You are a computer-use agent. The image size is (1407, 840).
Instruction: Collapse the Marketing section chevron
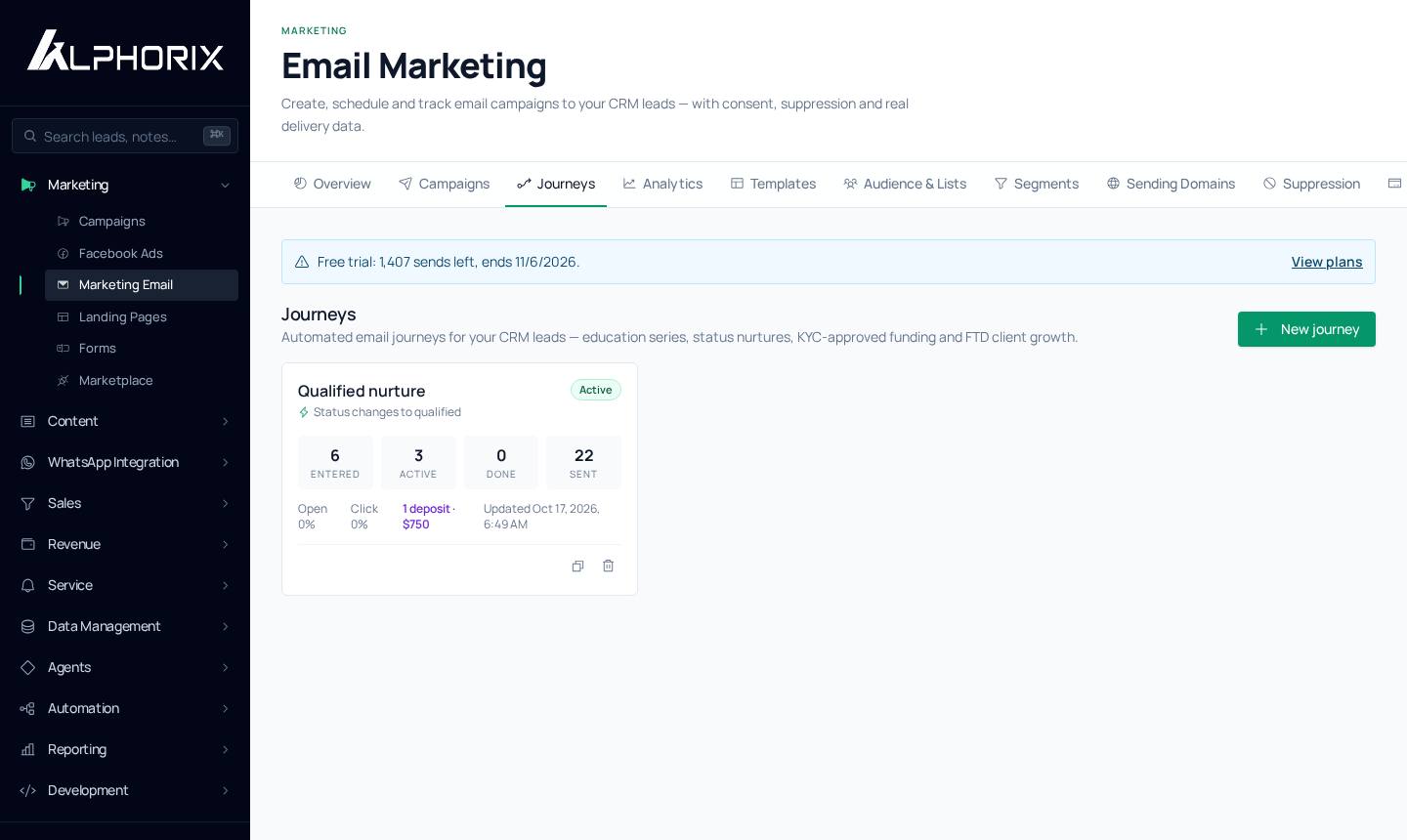225,185
